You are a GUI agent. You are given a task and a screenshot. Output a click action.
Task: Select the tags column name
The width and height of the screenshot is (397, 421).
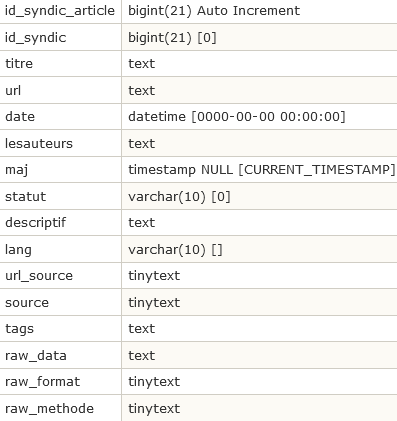pyautogui.click(x=19, y=329)
